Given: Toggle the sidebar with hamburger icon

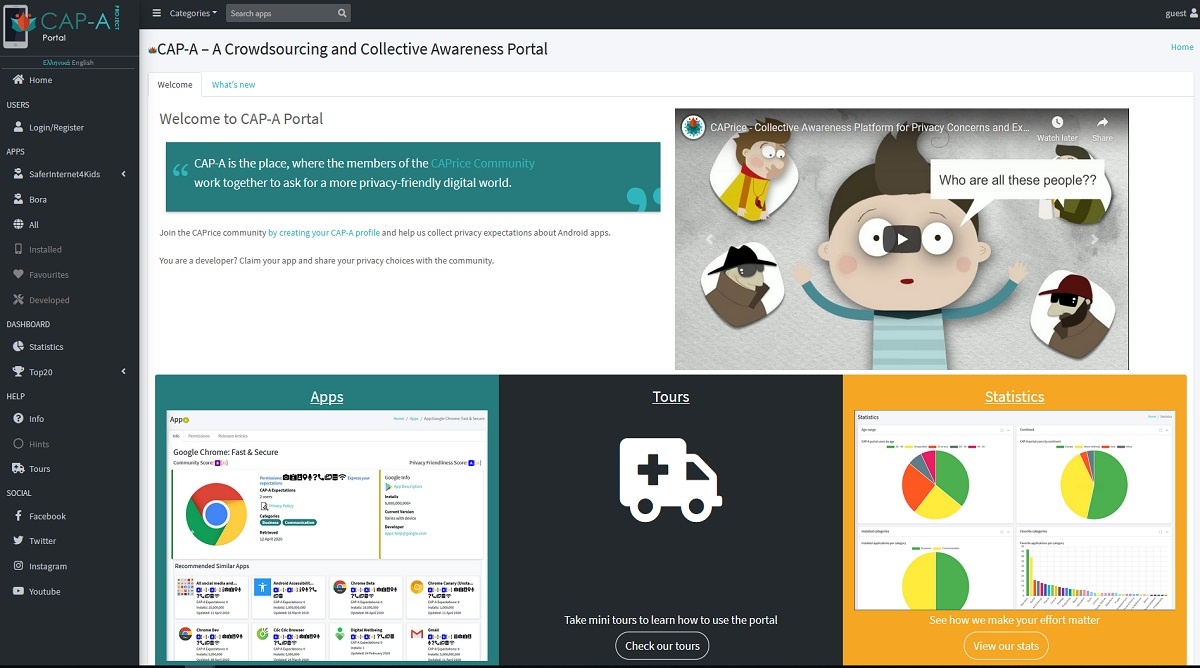Looking at the screenshot, I should coord(156,14).
